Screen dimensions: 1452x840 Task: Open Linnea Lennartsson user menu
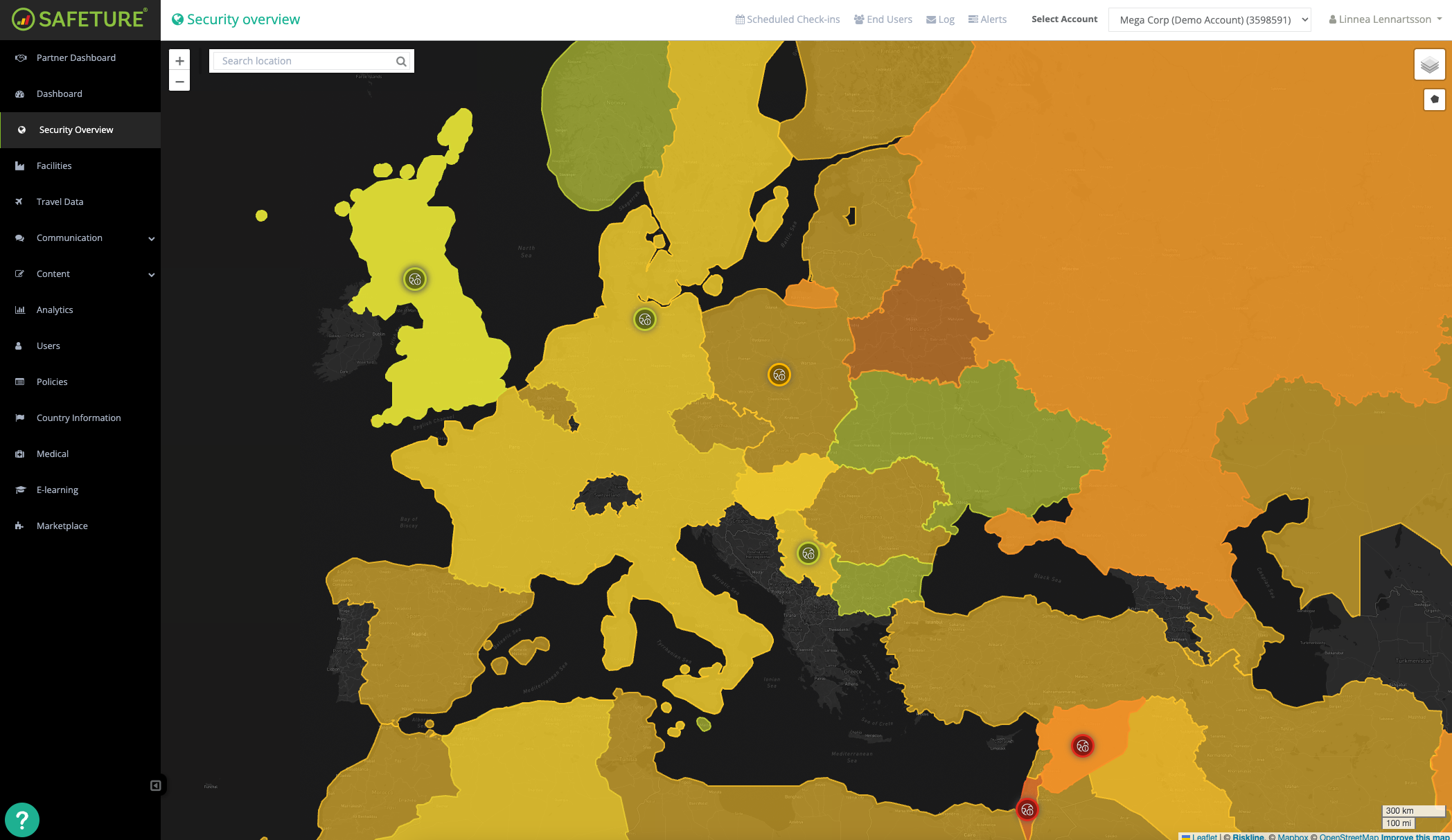pyautogui.click(x=1385, y=19)
